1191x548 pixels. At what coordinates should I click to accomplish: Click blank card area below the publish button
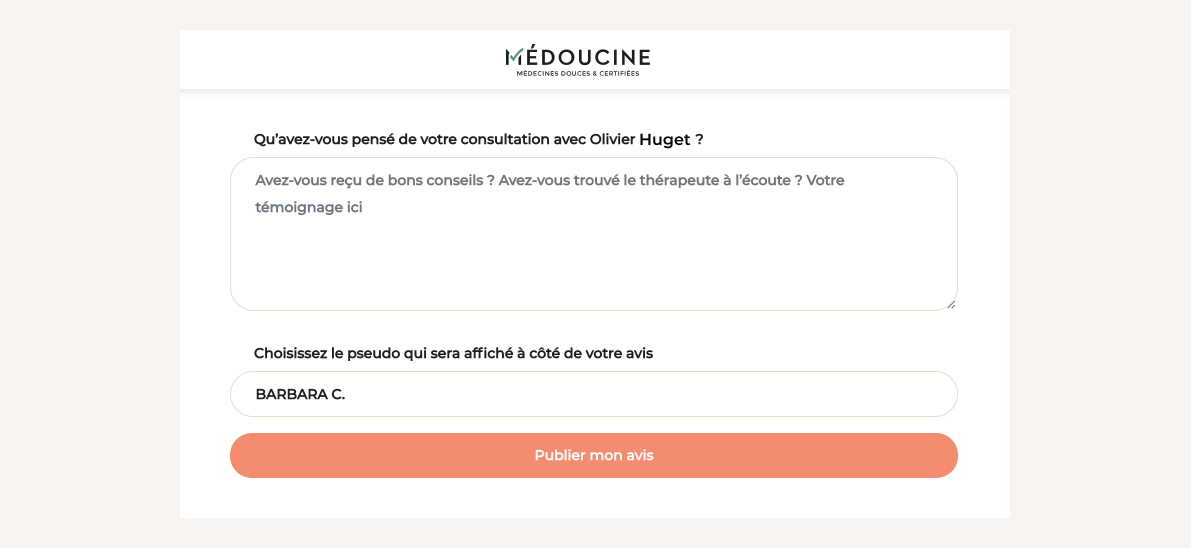(593, 498)
